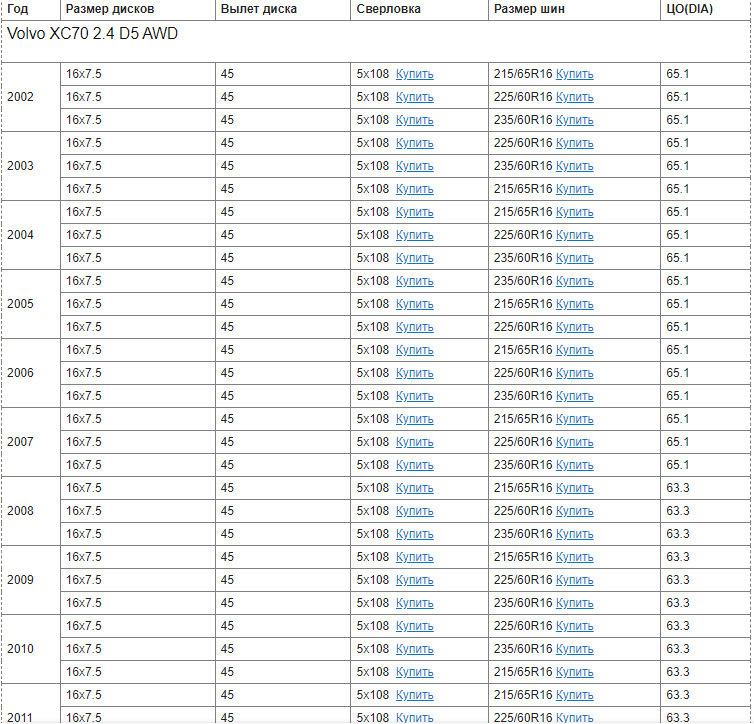
Task: Click Купить next to 215/65R16 in 2006
Action: click(x=575, y=350)
